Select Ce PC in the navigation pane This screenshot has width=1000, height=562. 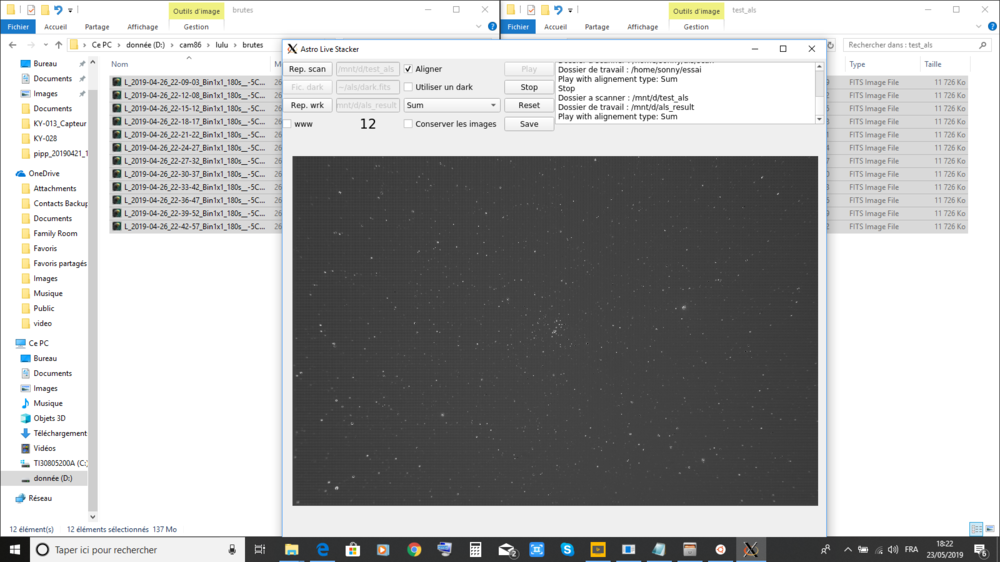[38, 343]
